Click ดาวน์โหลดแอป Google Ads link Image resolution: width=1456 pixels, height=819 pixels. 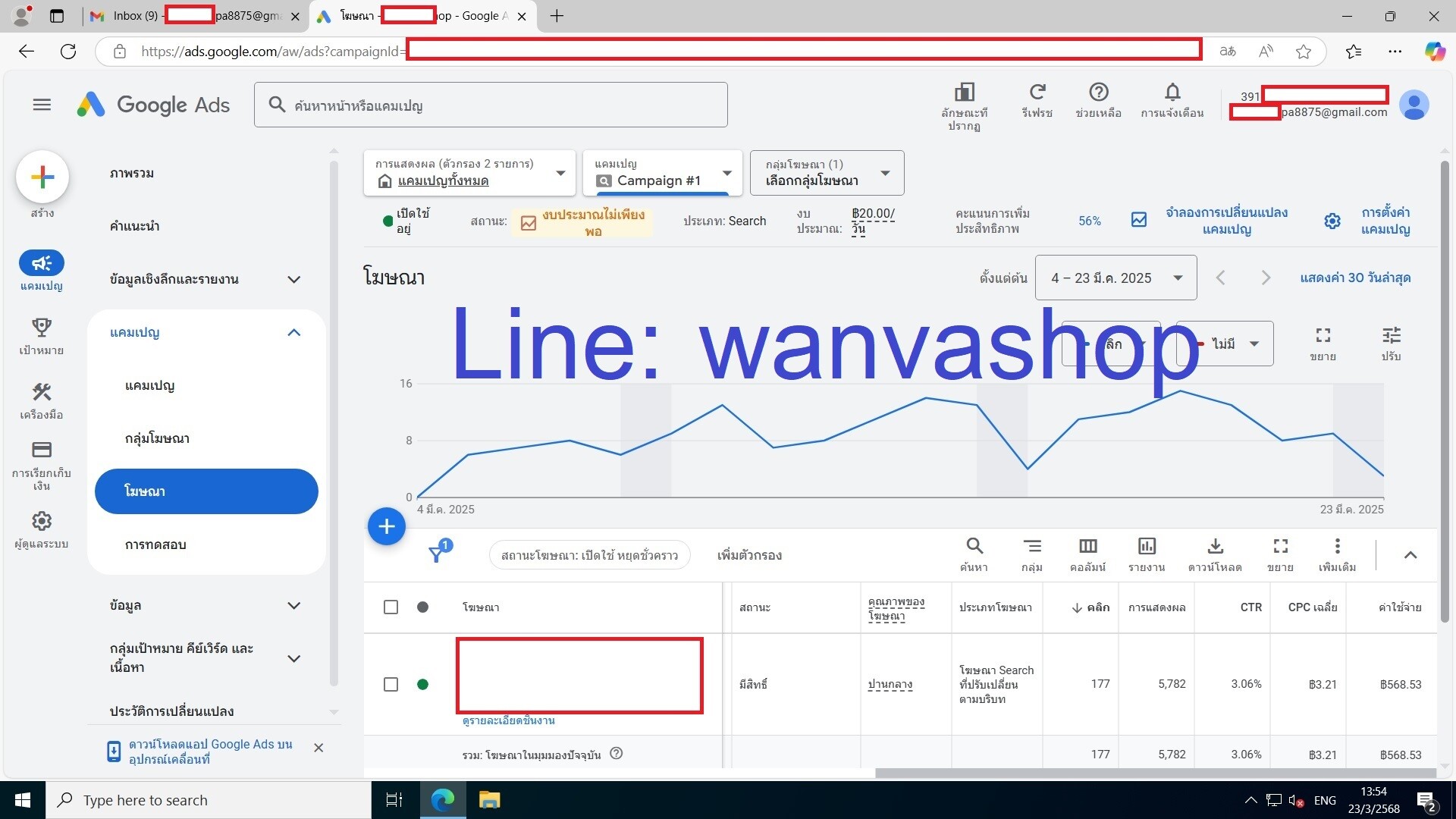210,752
